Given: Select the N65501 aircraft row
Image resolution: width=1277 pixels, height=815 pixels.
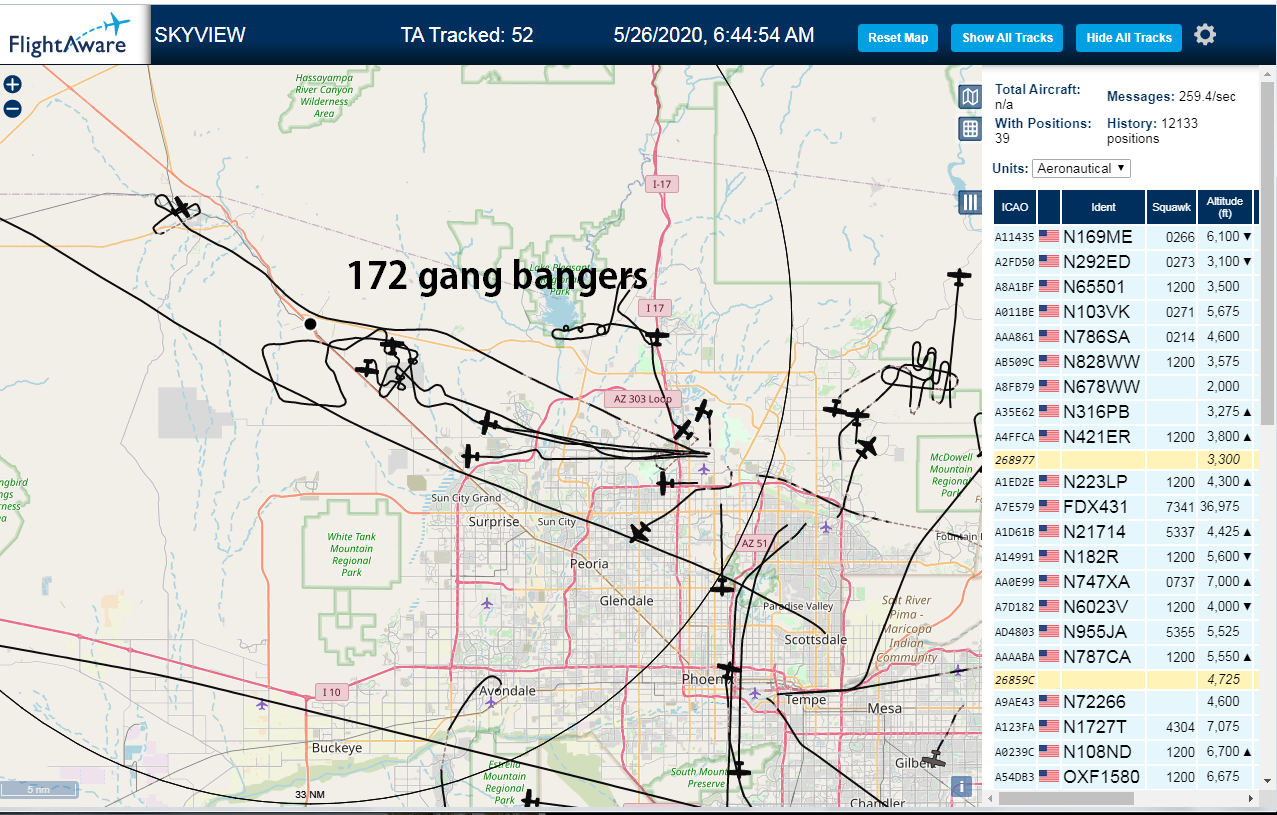Looking at the screenshot, I should click(x=1124, y=287).
